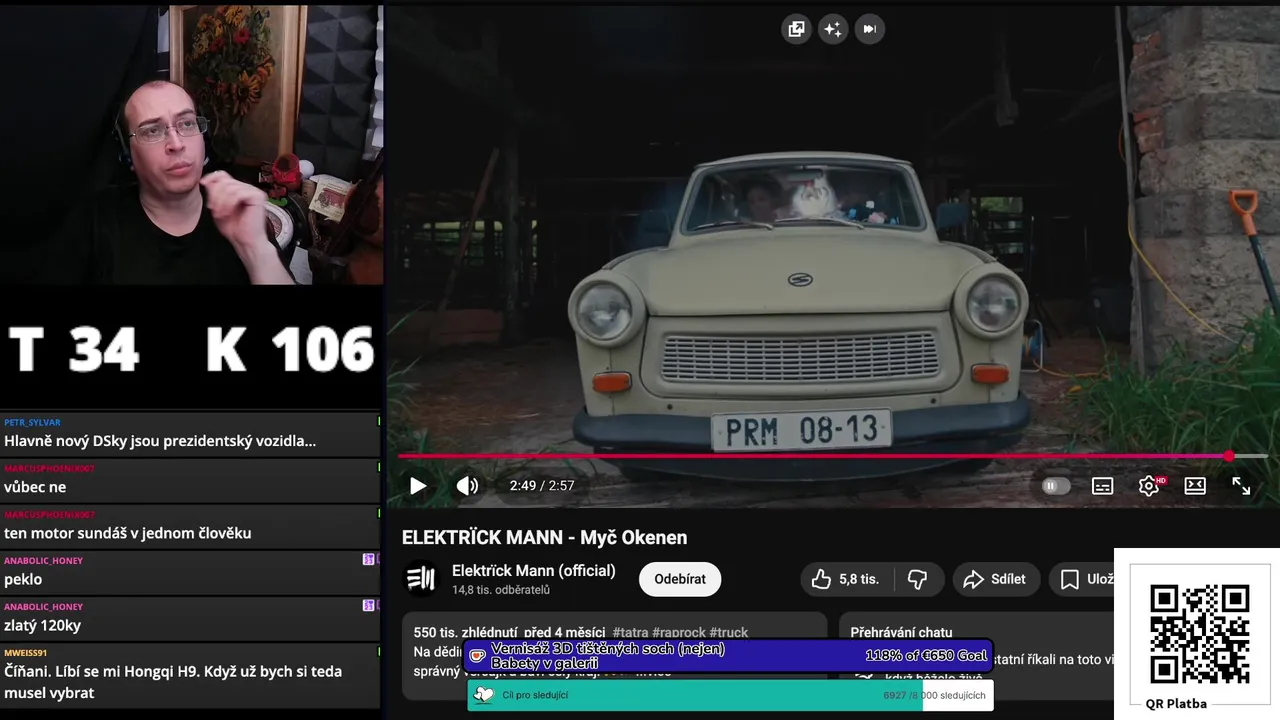Click the heart icon on follower goal
The width and height of the screenshot is (1280, 720).
point(484,695)
